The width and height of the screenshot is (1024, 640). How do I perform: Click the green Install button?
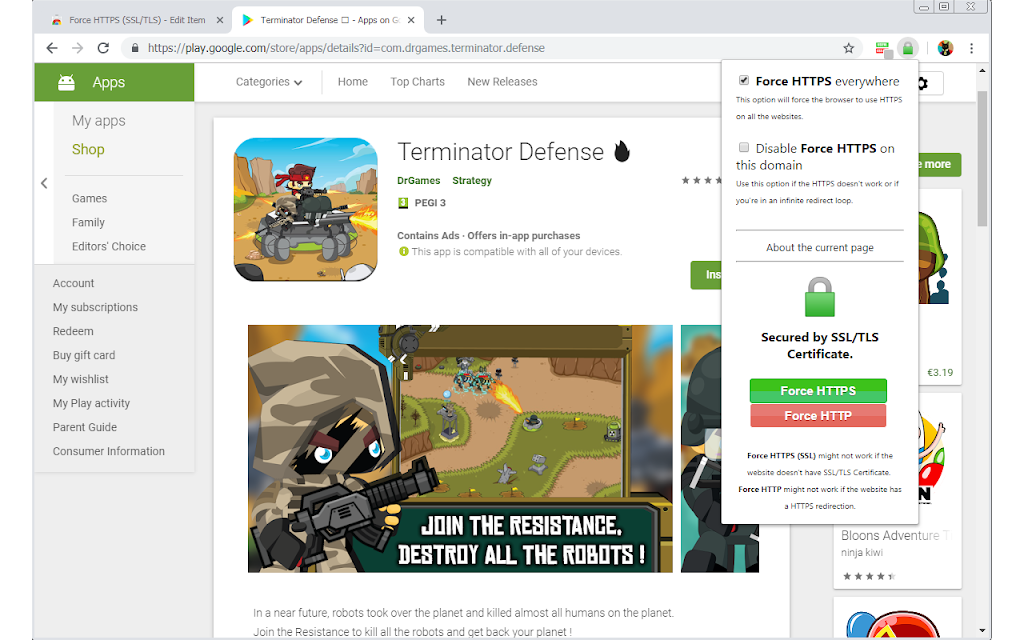[706, 275]
